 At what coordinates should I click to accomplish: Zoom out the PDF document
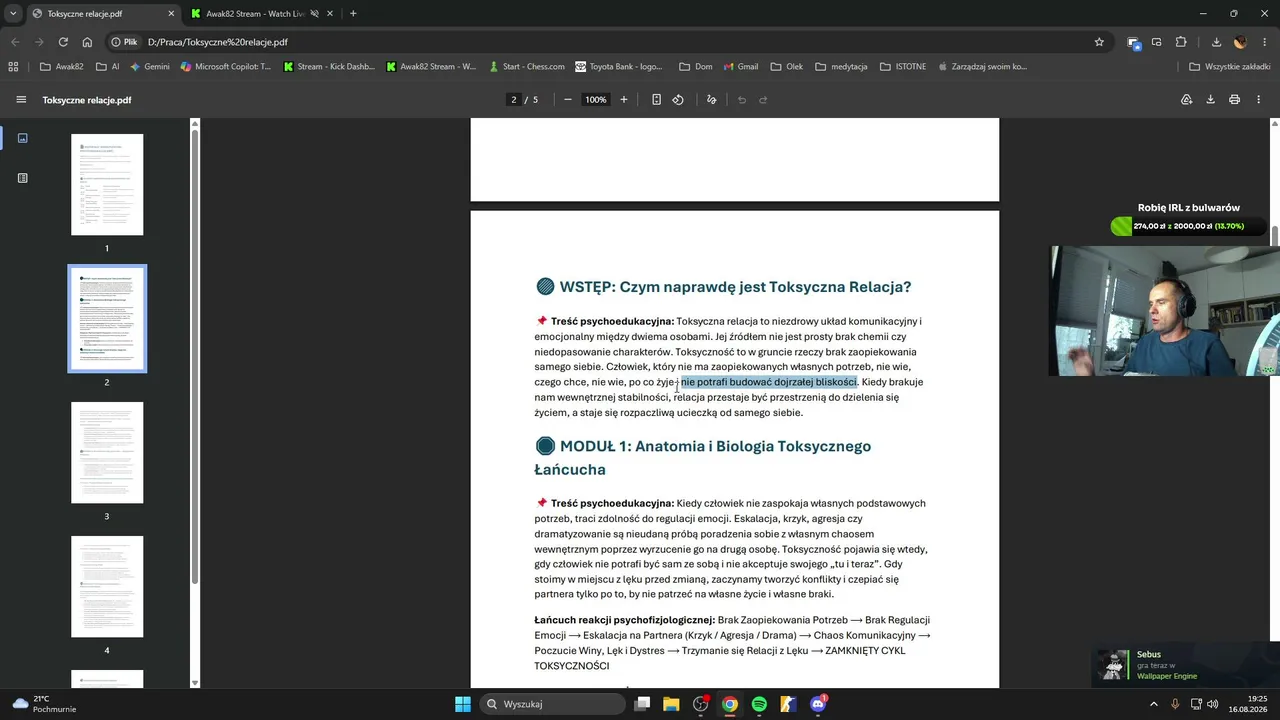click(568, 100)
